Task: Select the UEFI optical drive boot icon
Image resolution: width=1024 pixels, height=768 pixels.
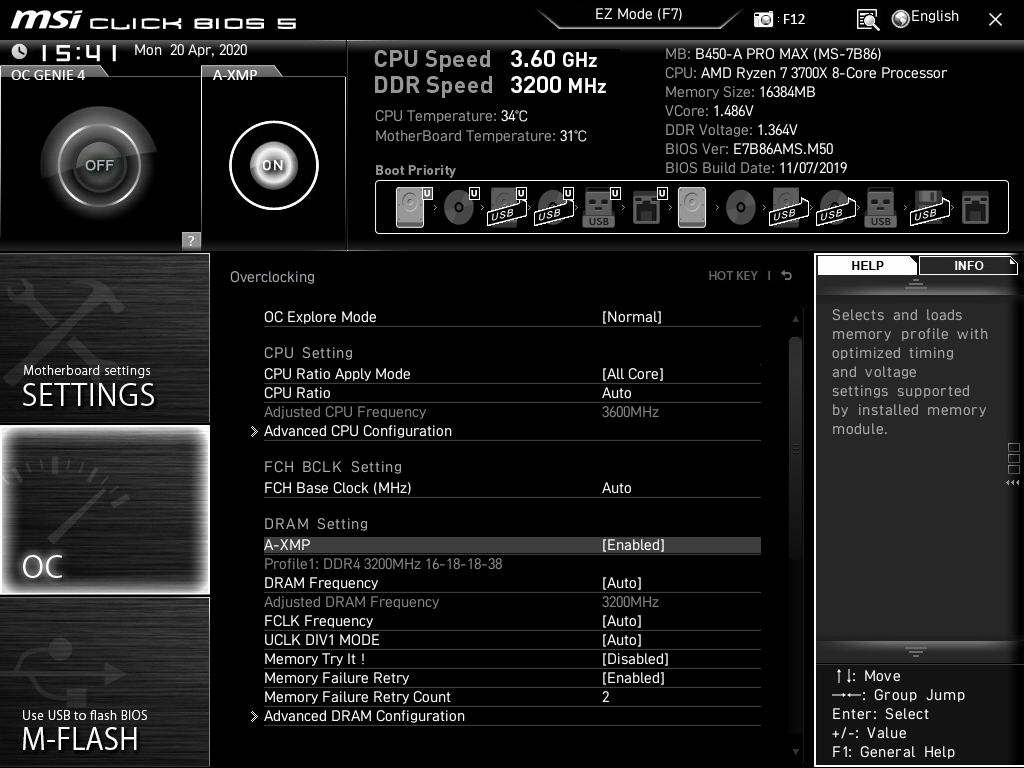Action: tap(461, 207)
